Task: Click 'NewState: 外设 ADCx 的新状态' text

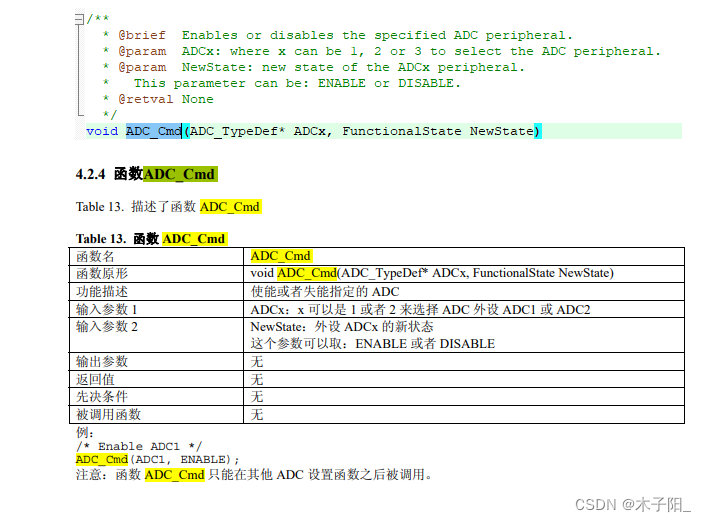Action: (x=342, y=327)
